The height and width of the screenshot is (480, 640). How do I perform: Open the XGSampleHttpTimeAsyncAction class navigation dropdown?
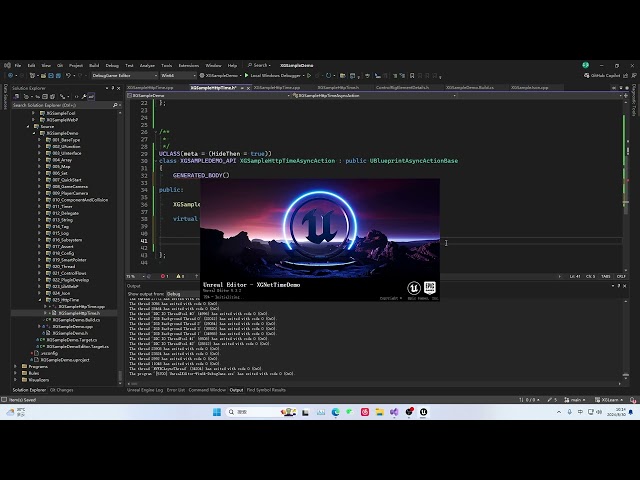click(374, 96)
